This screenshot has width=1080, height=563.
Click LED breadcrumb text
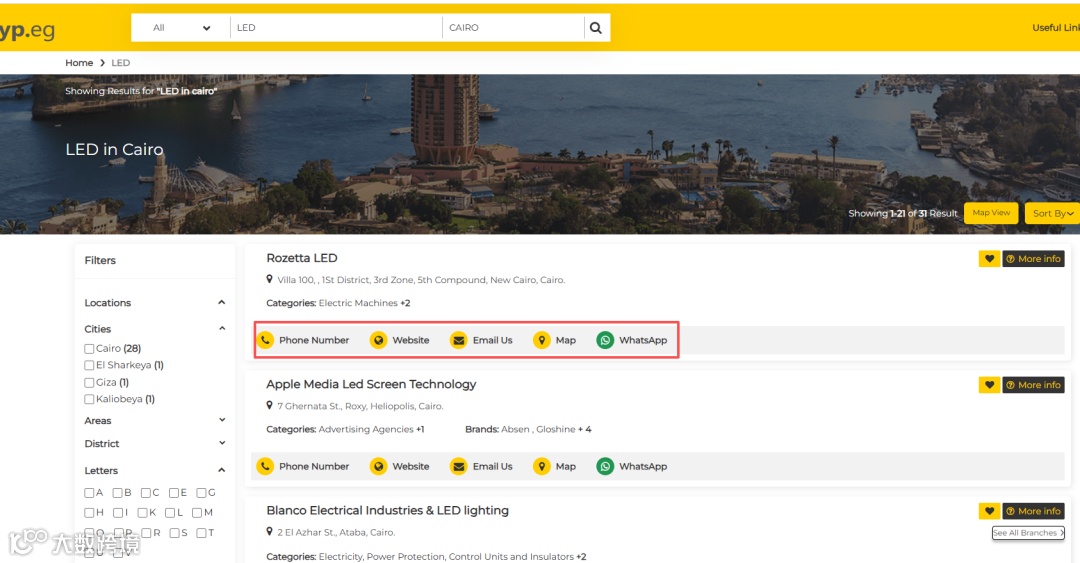click(121, 63)
